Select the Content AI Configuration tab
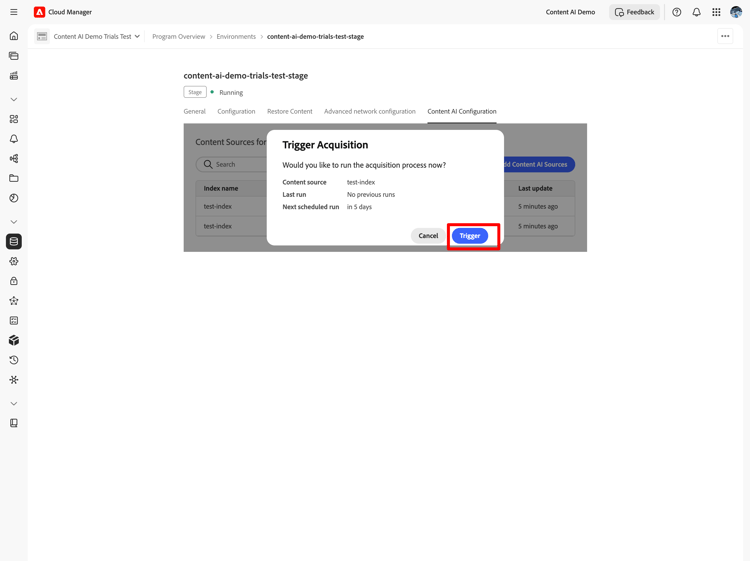Screen dimensions: 750x561 click(x=462, y=111)
